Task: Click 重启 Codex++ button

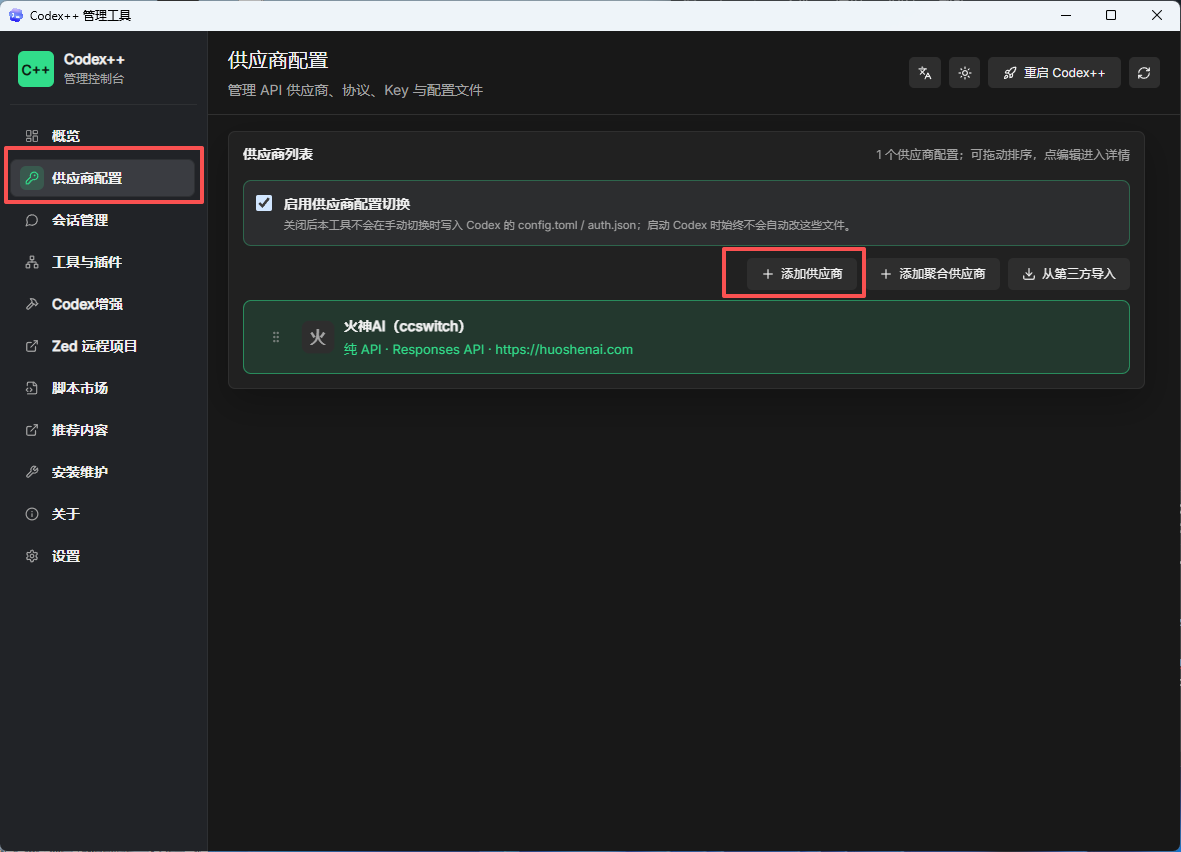Action: click(1054, 73)
